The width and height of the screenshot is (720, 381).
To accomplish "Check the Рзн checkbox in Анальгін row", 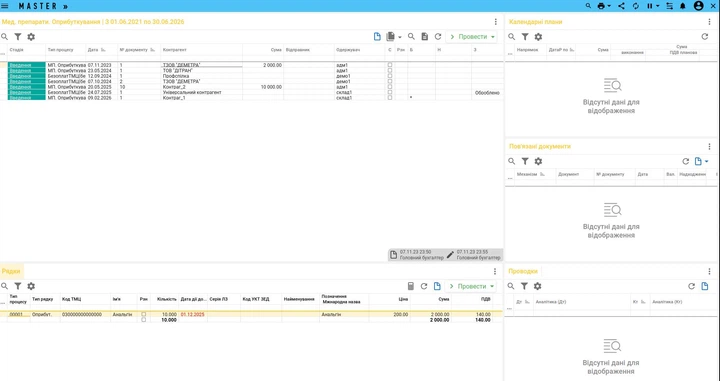I will coord(144,314).
